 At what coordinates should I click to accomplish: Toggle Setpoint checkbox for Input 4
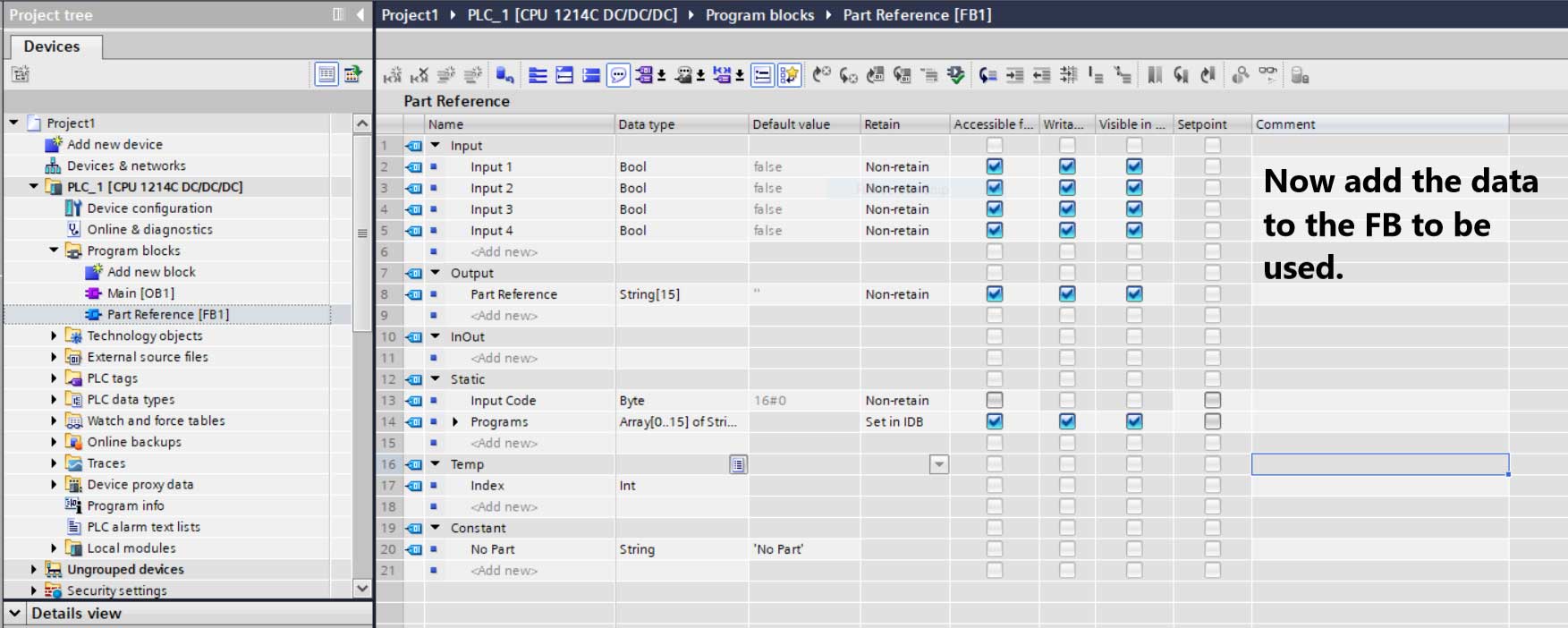click(1212, 231)
